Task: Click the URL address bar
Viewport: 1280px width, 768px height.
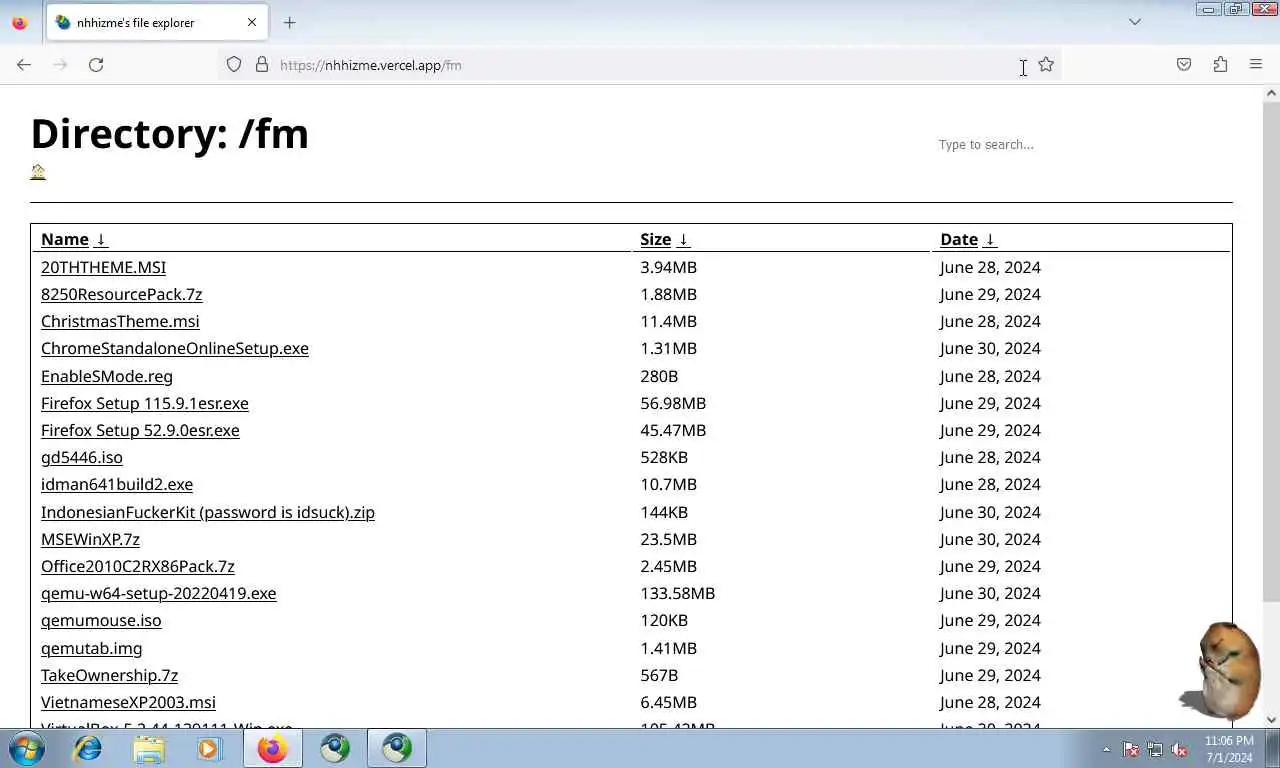Action: [640, 65]
